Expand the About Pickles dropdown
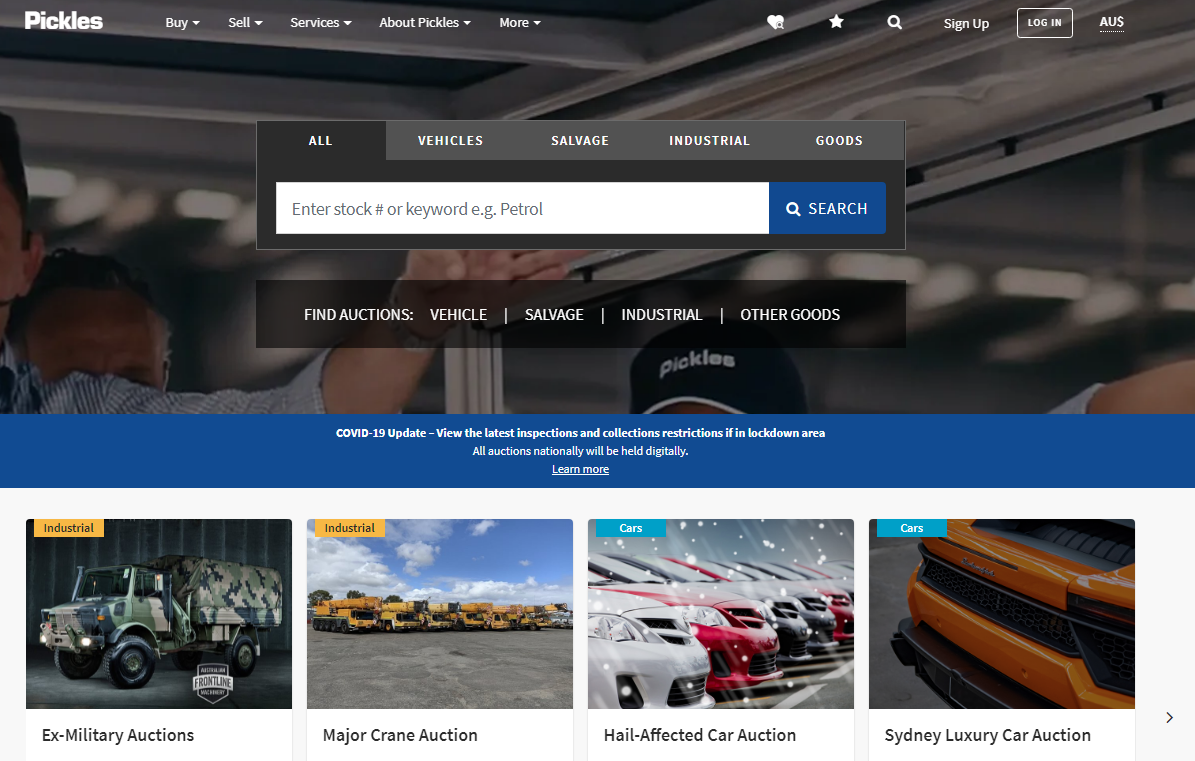 (425, 23)
